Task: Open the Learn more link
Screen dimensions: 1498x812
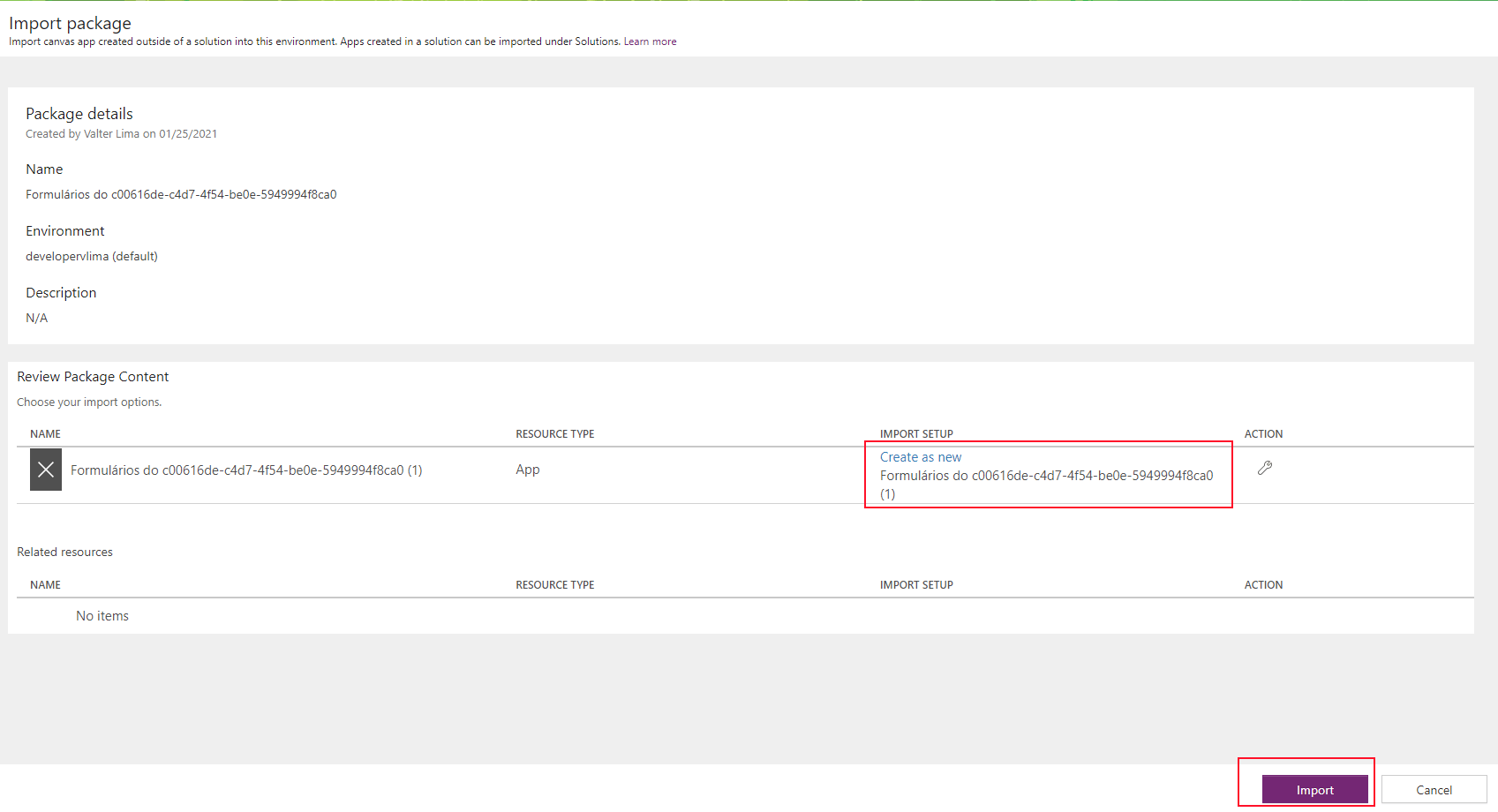Action: [650, 41]
